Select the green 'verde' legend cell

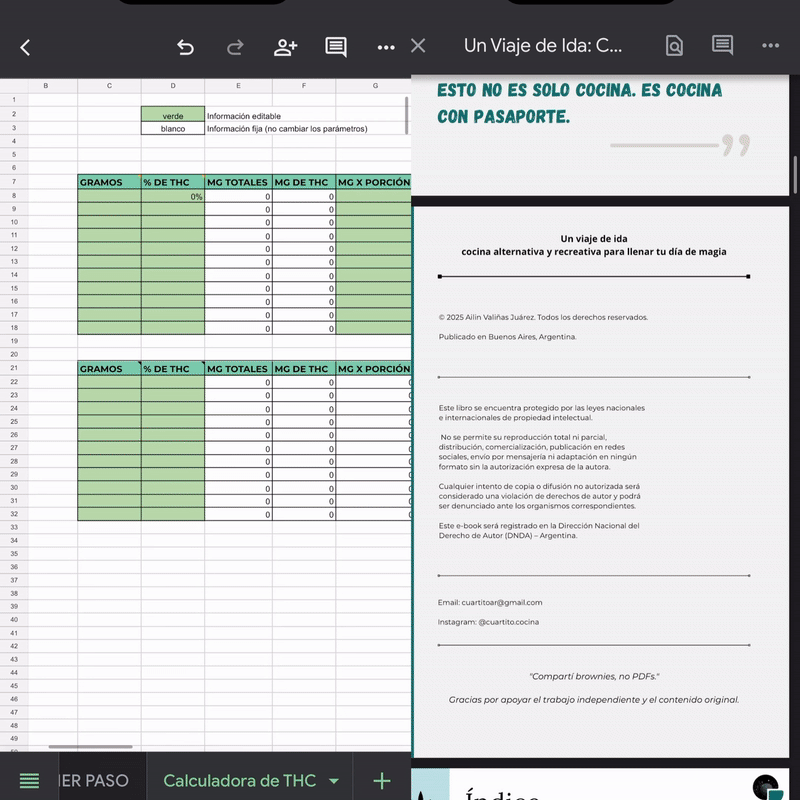(173, 115)
